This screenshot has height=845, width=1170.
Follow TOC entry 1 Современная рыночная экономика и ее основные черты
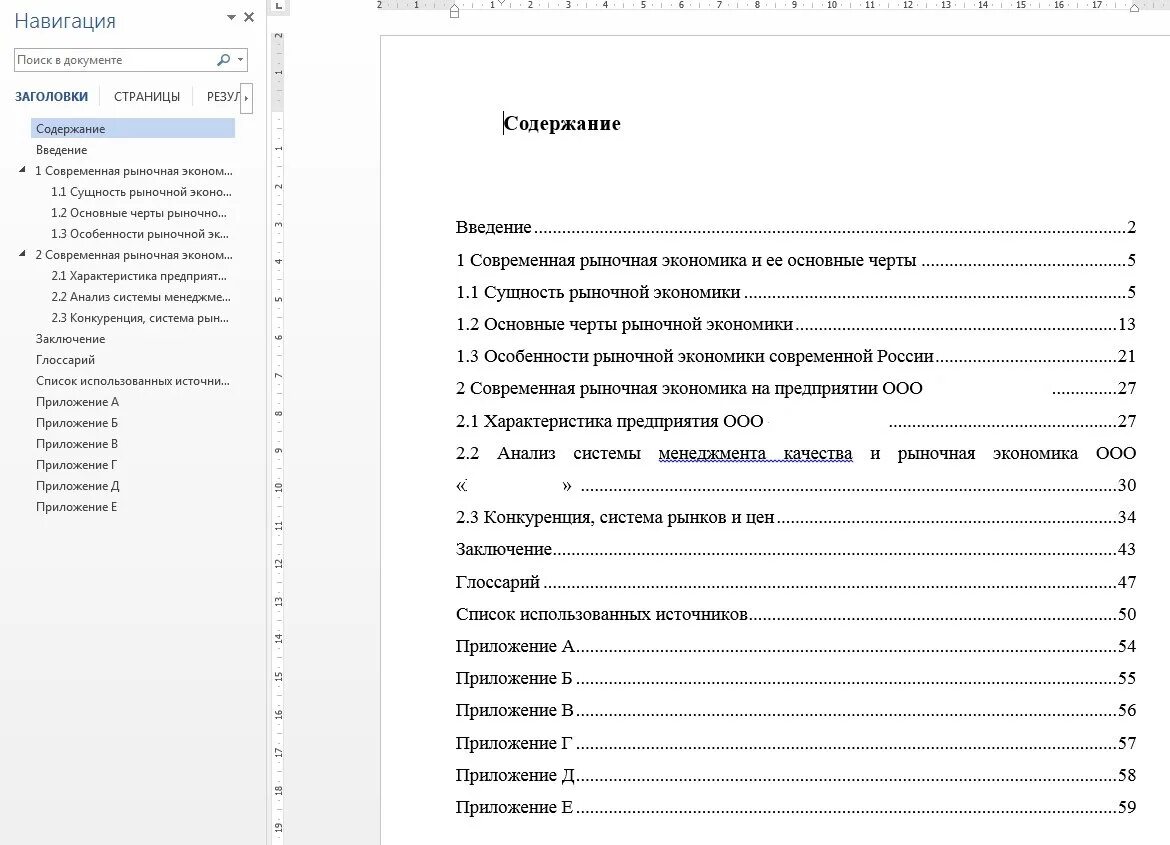pyautogui.click(x=795, y=260)
